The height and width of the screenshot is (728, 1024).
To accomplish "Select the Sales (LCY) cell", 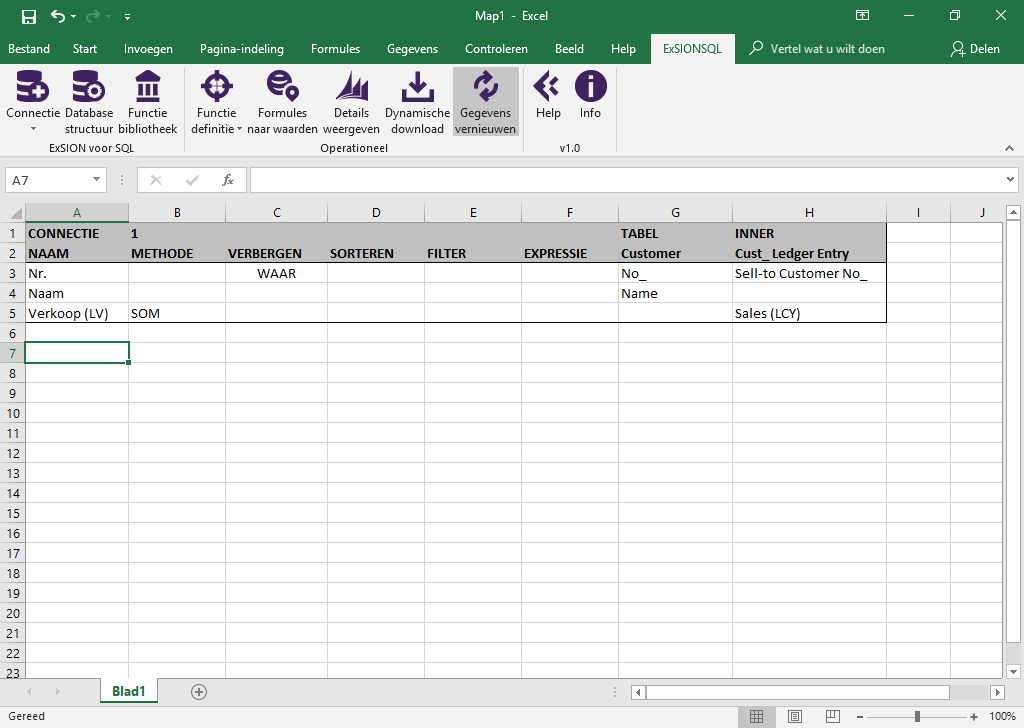I will [x=809, y=313].
